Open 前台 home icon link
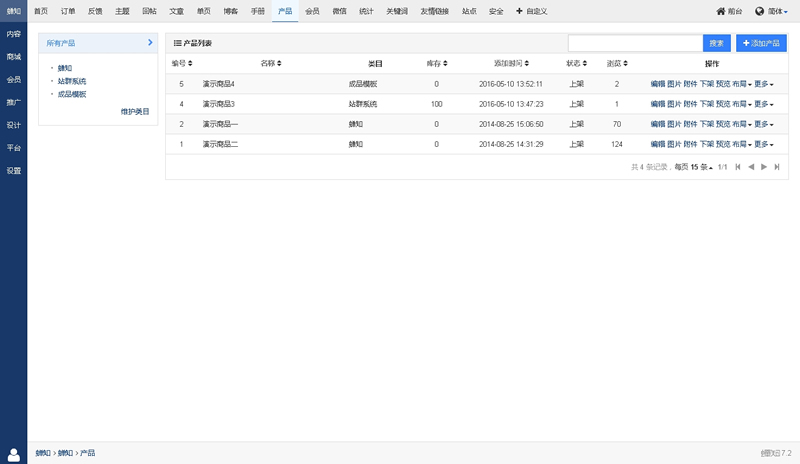 tap(729, 11)
